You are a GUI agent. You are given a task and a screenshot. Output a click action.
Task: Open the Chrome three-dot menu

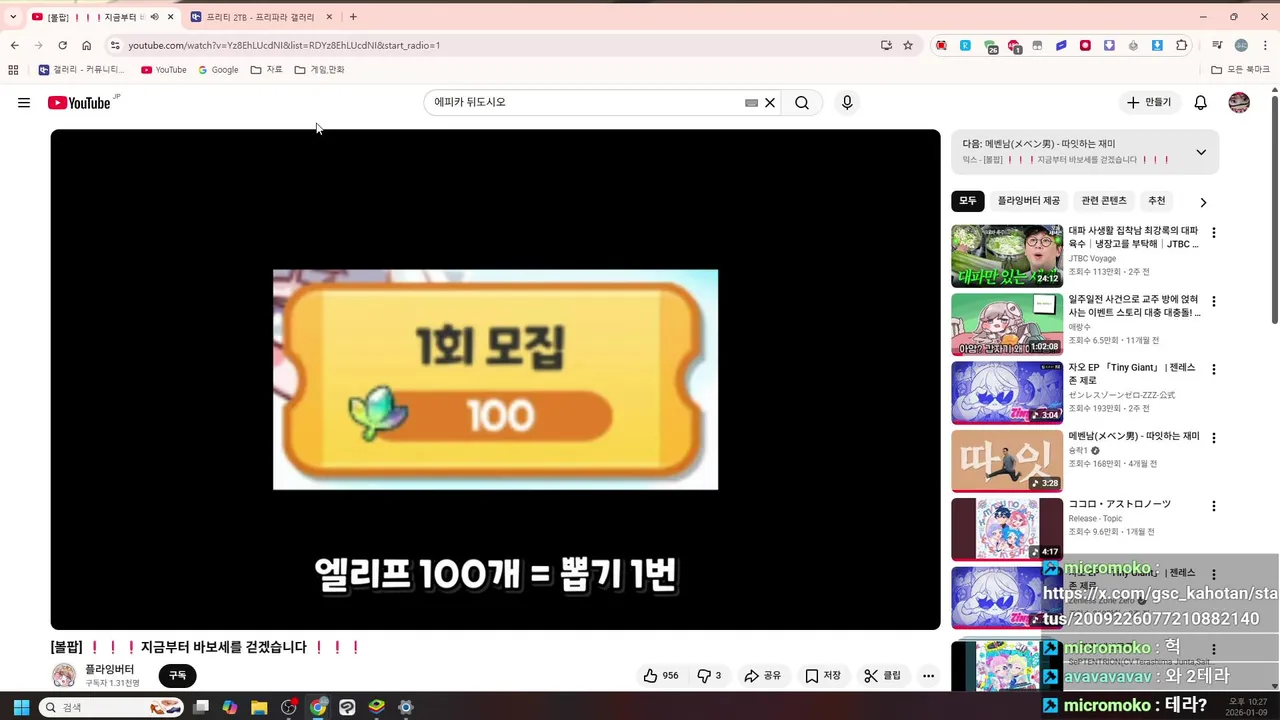(1265, 45)
